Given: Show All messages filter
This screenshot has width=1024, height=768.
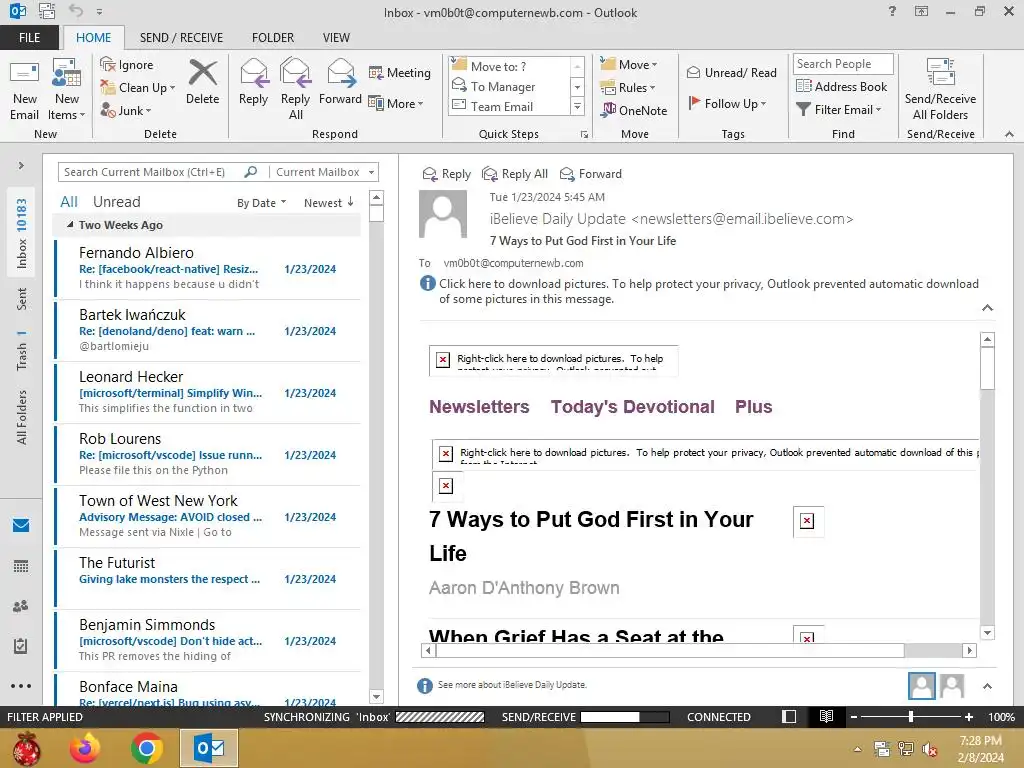Looking at the screenshot, I should point(69,202).
